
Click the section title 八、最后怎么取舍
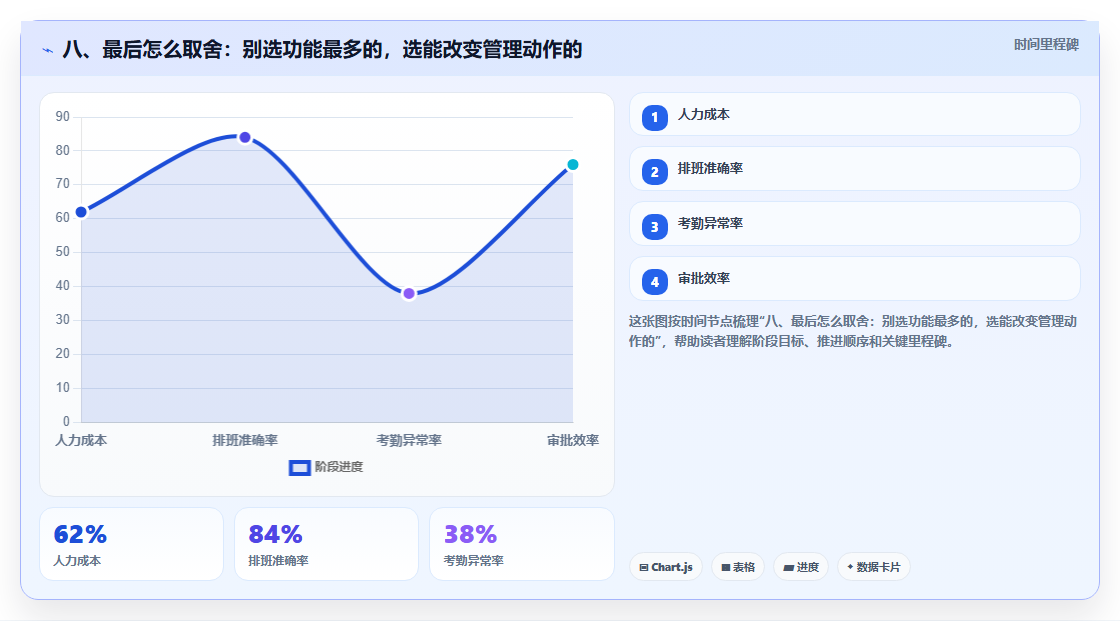click(322, 49)
